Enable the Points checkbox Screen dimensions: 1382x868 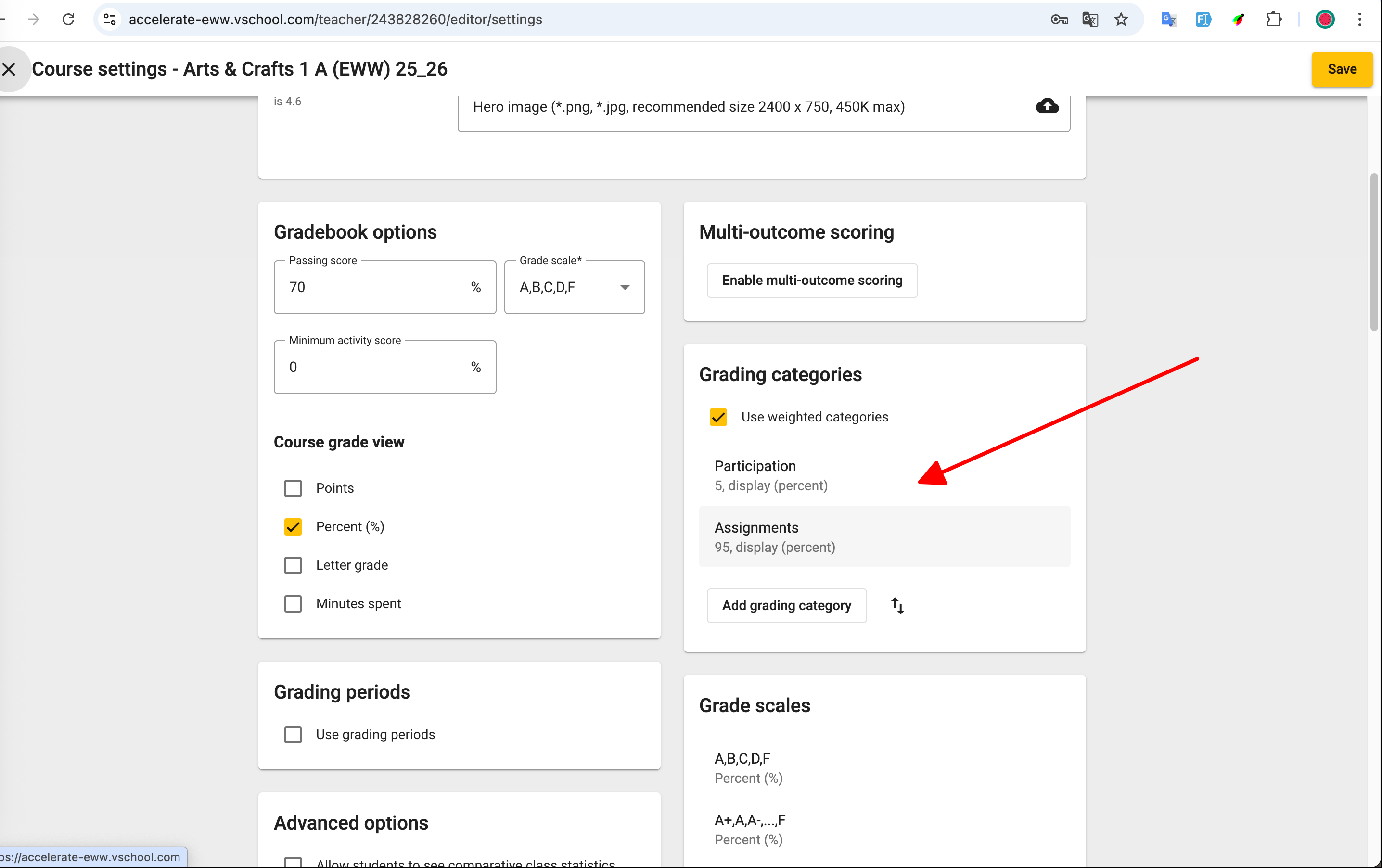pos(293,488)
